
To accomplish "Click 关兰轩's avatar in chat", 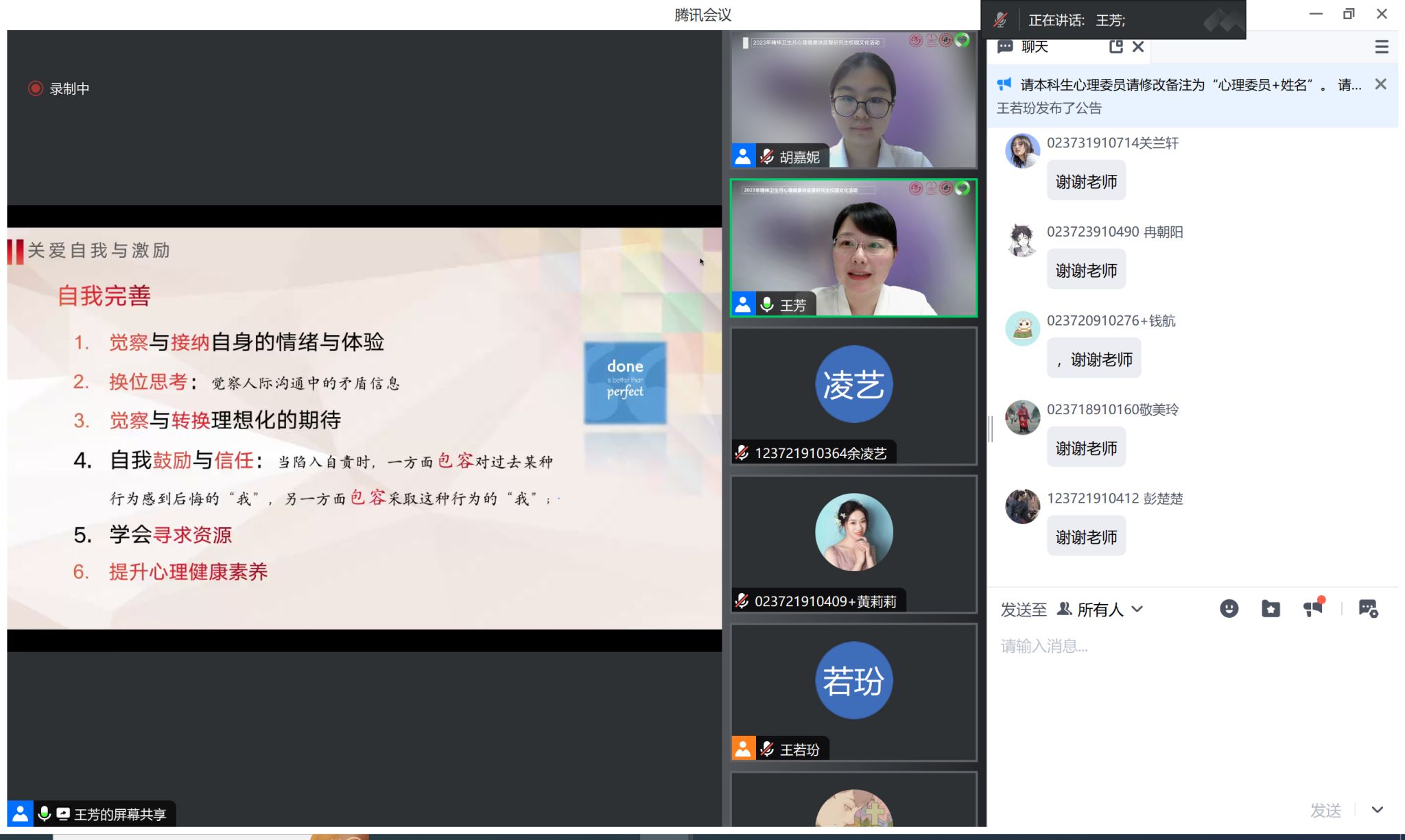I will click(1022, 151).
